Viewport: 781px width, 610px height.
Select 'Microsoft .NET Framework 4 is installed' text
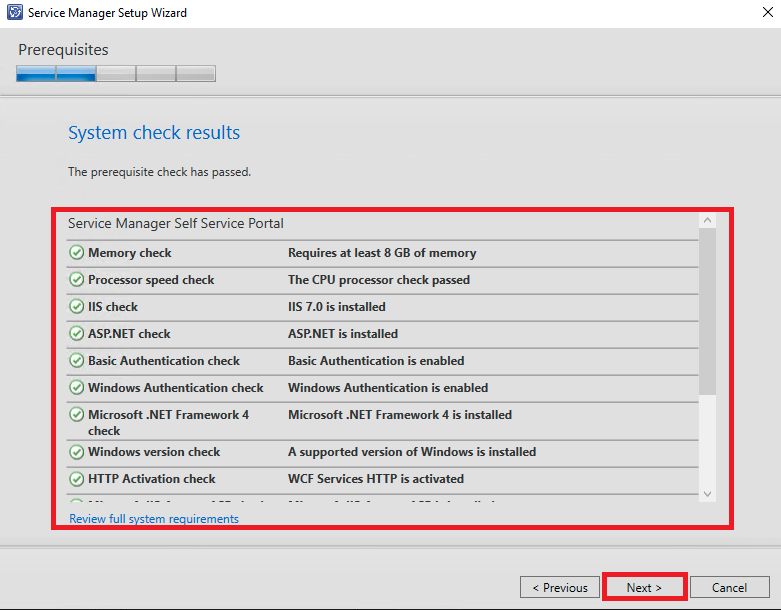[x=400, y=415]
